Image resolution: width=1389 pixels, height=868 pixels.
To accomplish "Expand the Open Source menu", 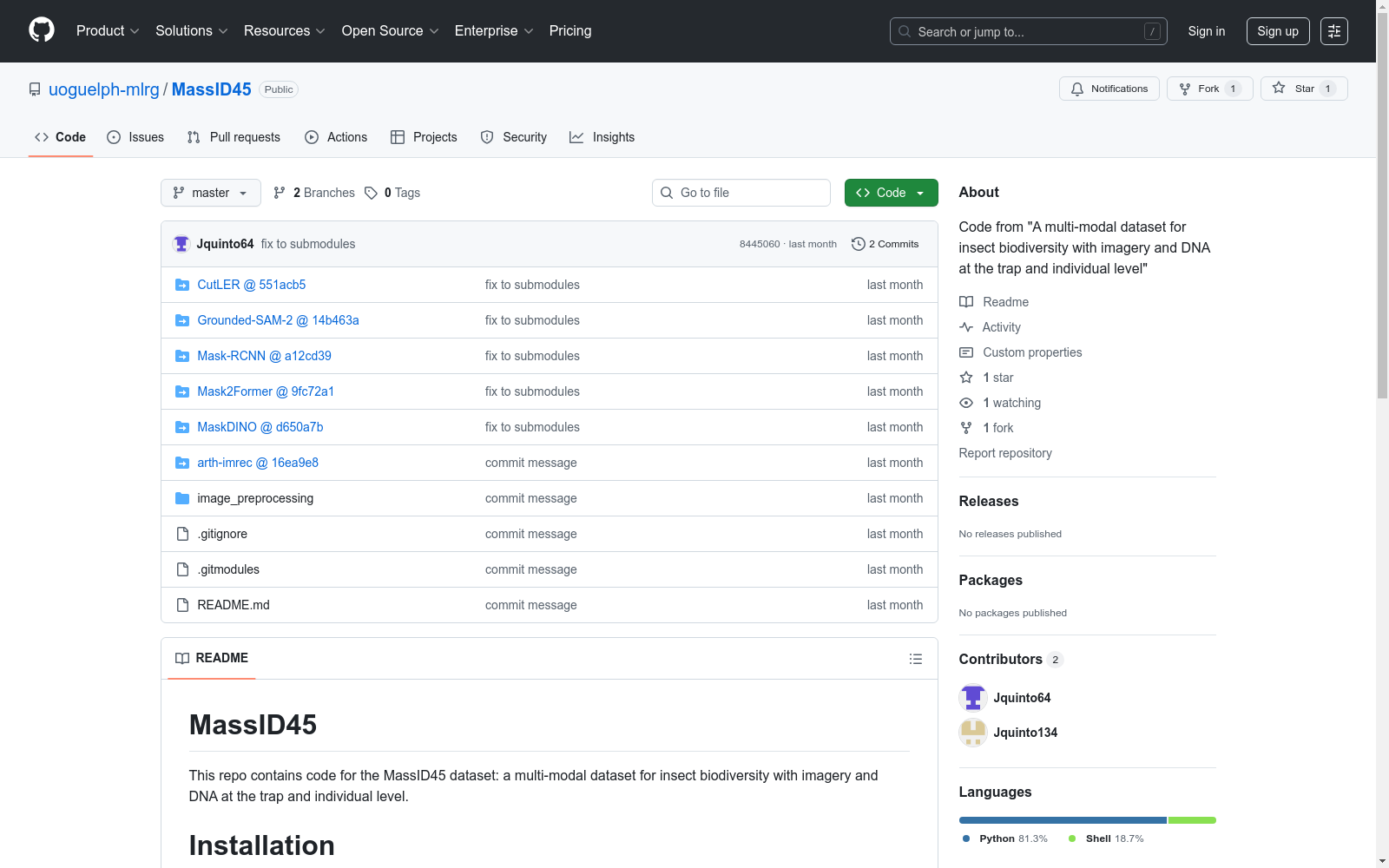I will 391,31.
